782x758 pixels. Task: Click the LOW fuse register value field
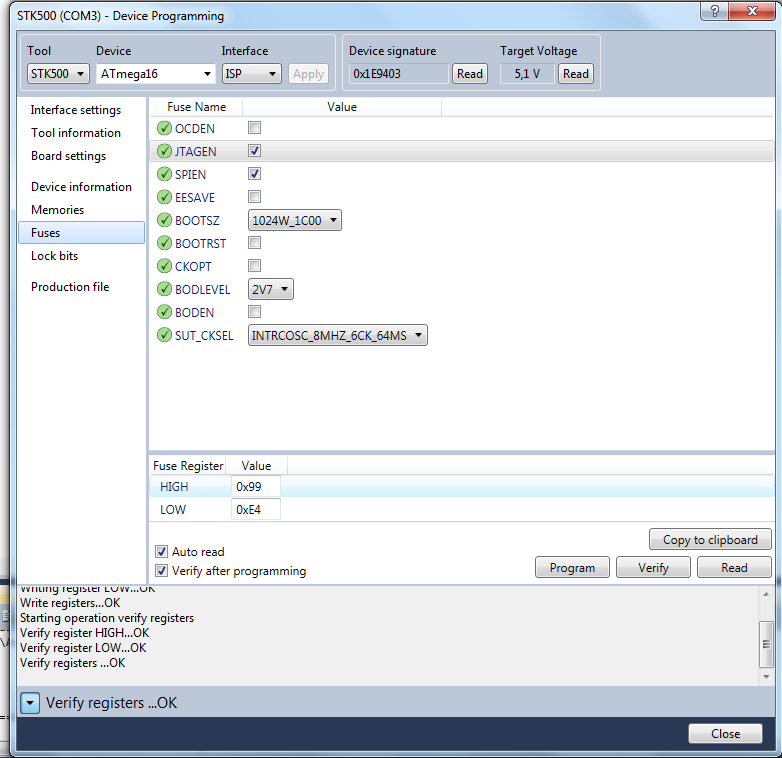(255, 510)
